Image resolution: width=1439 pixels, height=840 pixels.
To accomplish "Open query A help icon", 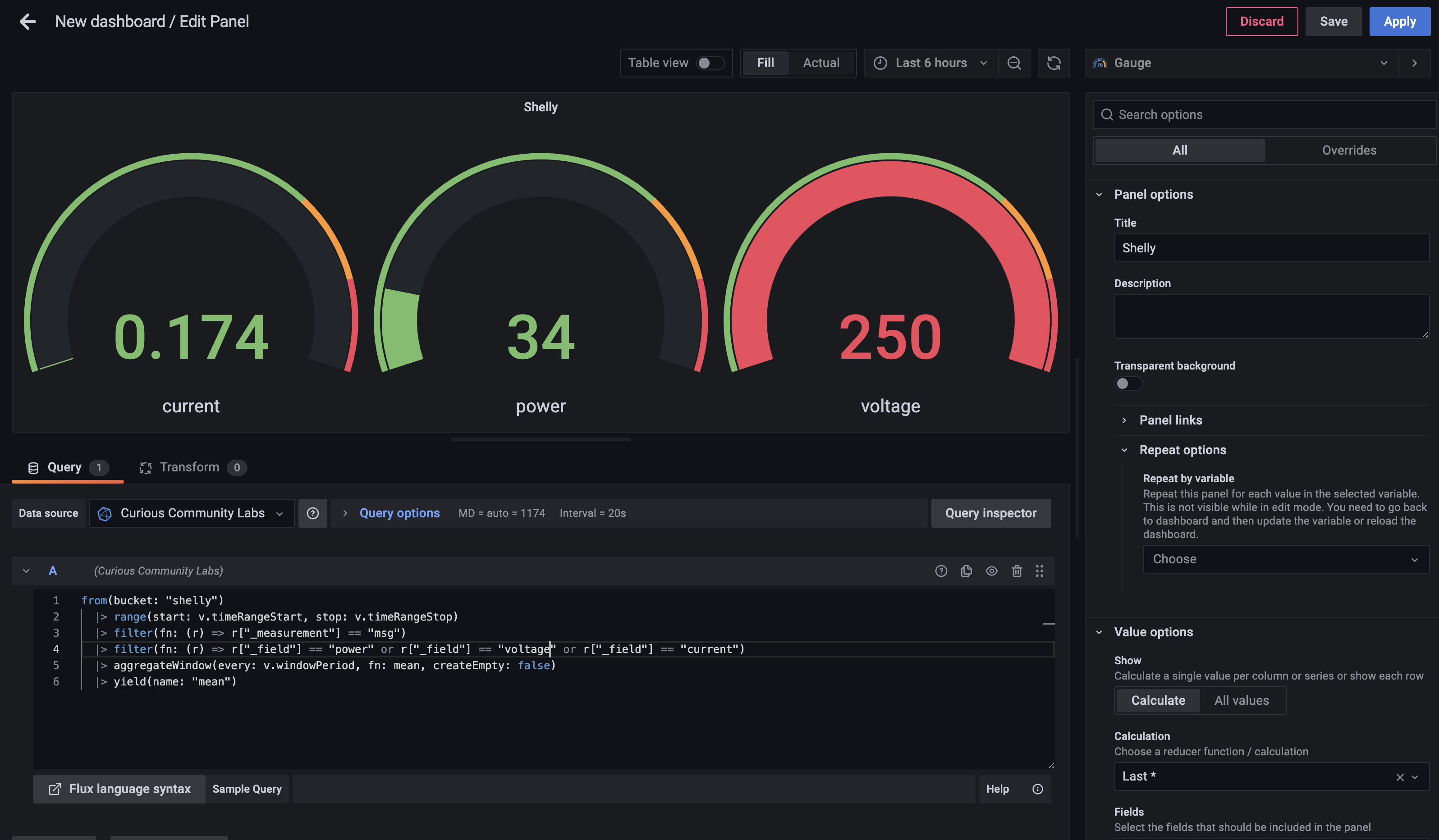I will 942,571.
